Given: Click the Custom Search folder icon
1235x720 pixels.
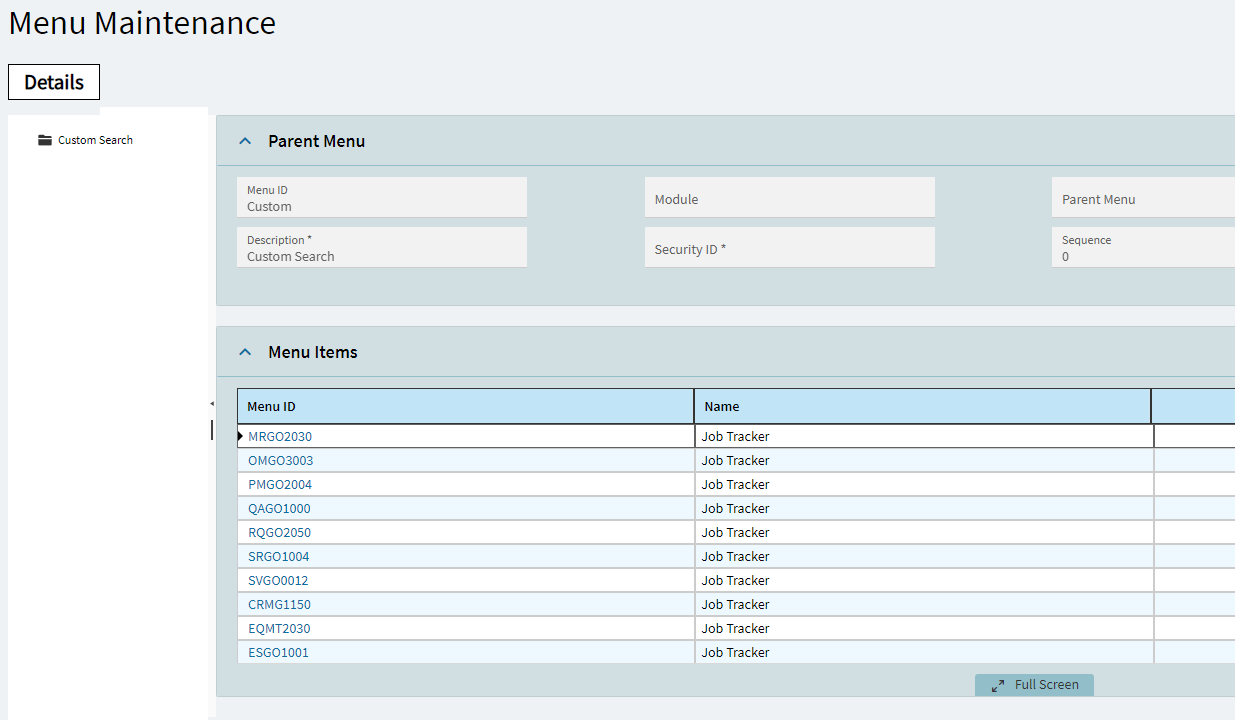Looking at the screenshot, I should tap(45, 140).
